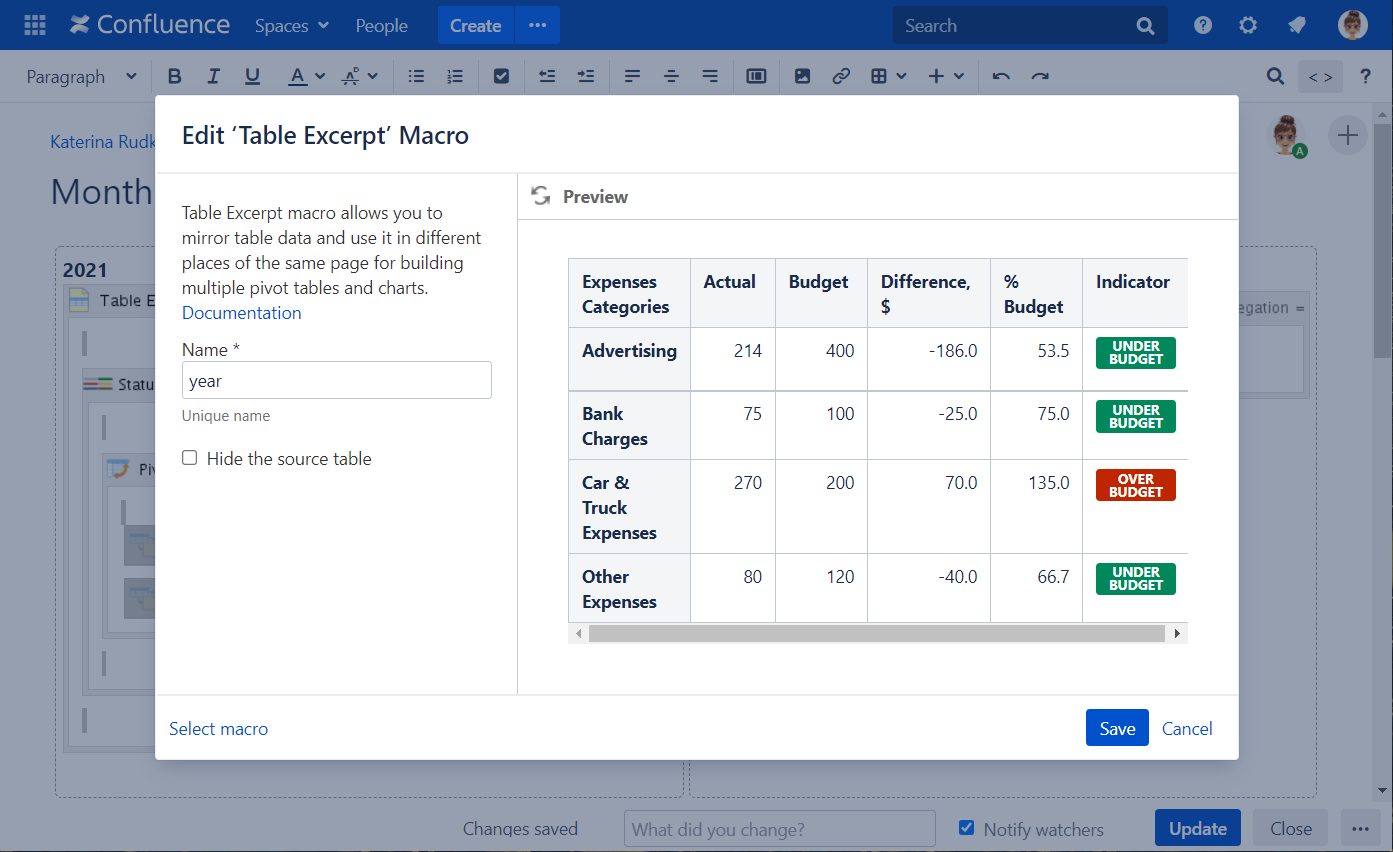1393x852 pixels.
Task: Enable Hide the source table checkbox
Action: click(x=190, y=458)
